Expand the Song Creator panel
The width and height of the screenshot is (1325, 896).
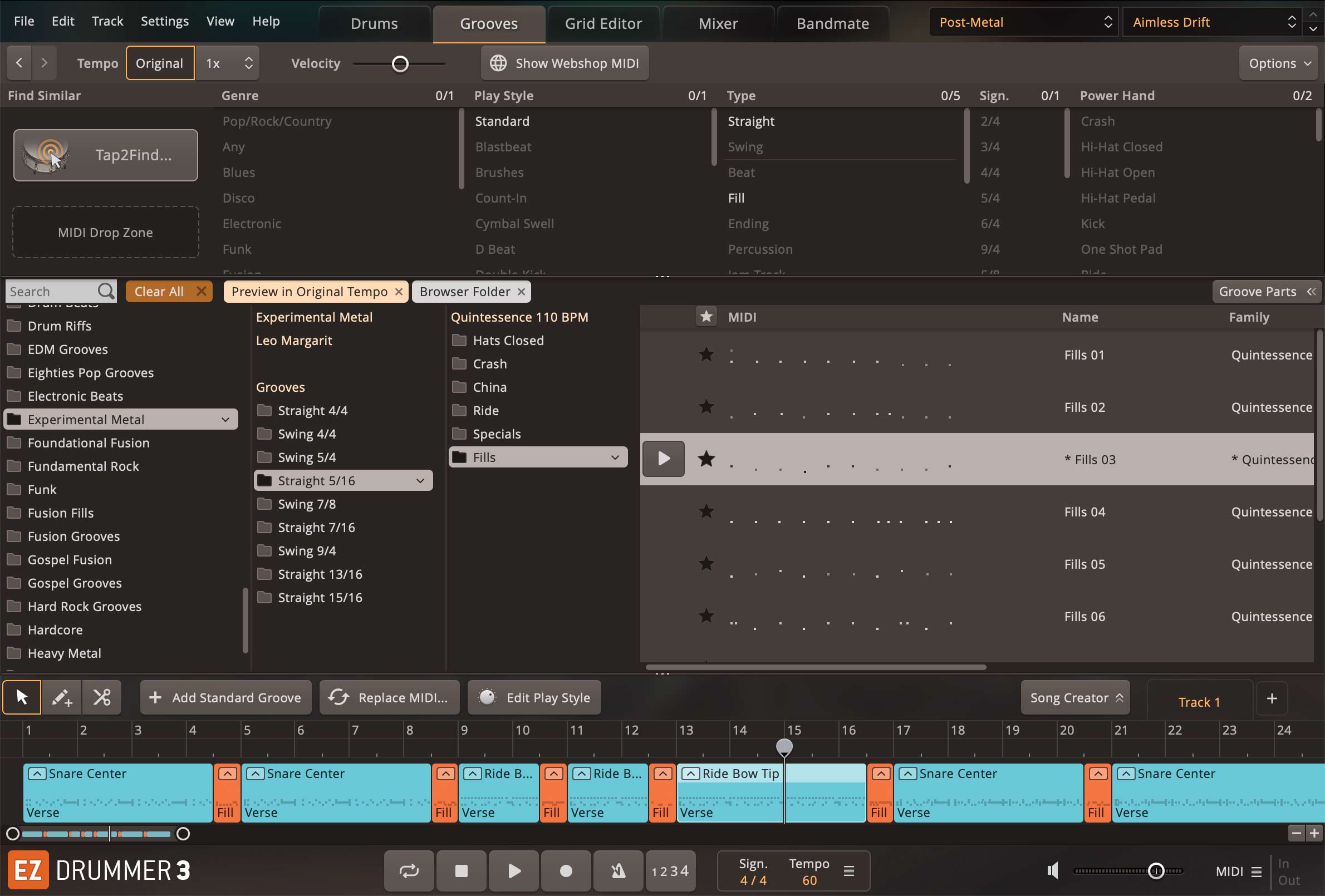coord(1075,698)
